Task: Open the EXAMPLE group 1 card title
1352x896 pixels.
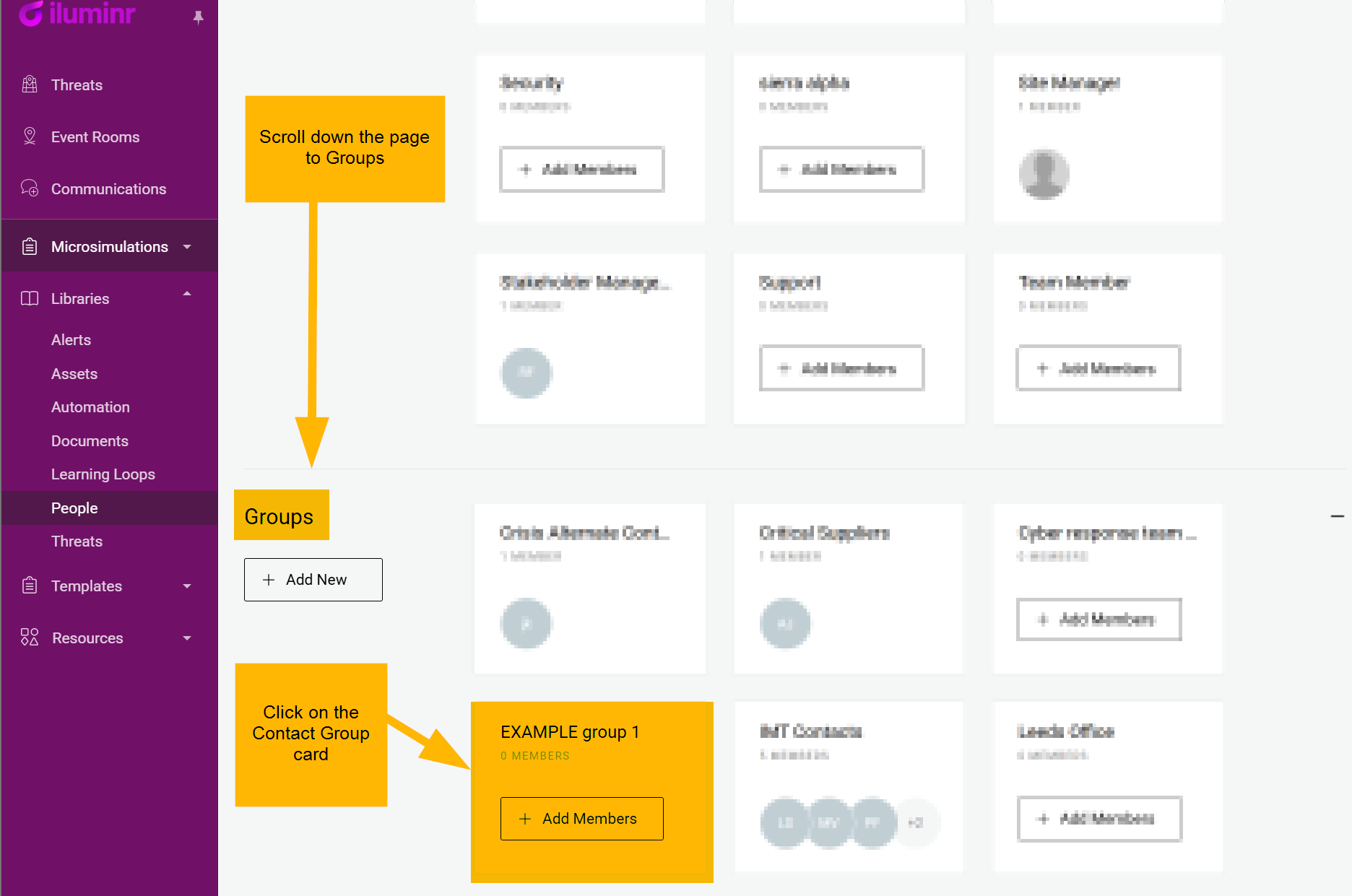Action: (x=569, y=732)
